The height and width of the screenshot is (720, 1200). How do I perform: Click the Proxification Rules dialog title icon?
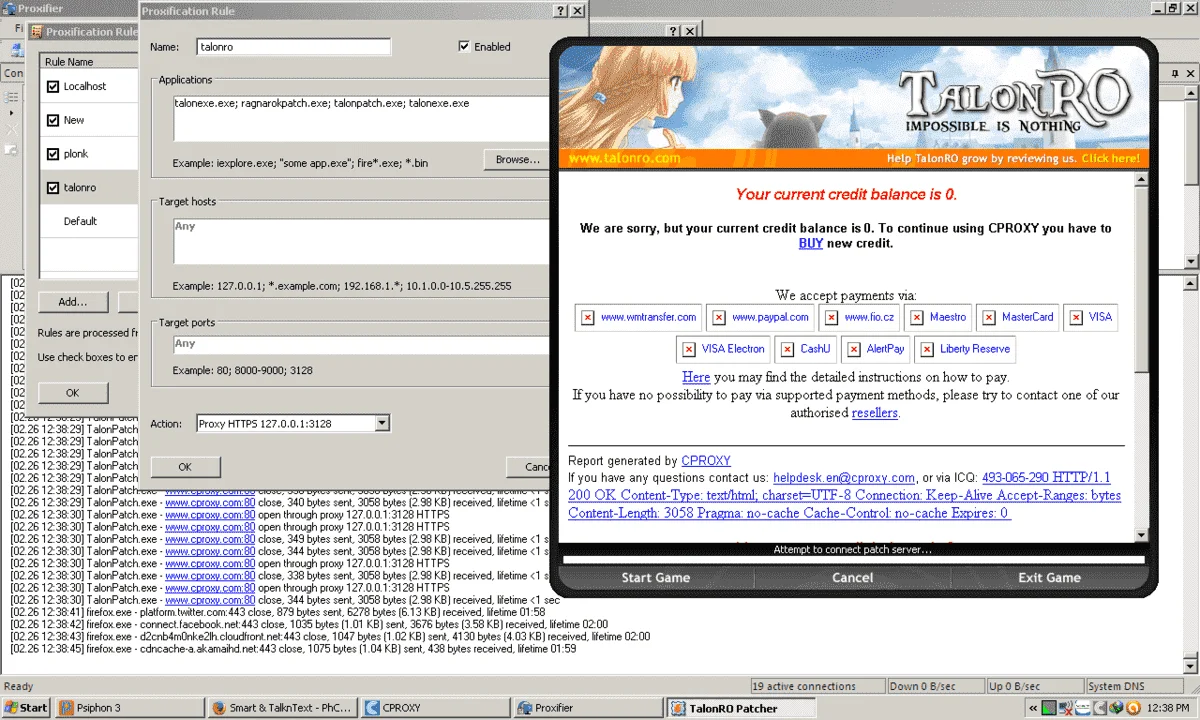[x=36, y=32]
